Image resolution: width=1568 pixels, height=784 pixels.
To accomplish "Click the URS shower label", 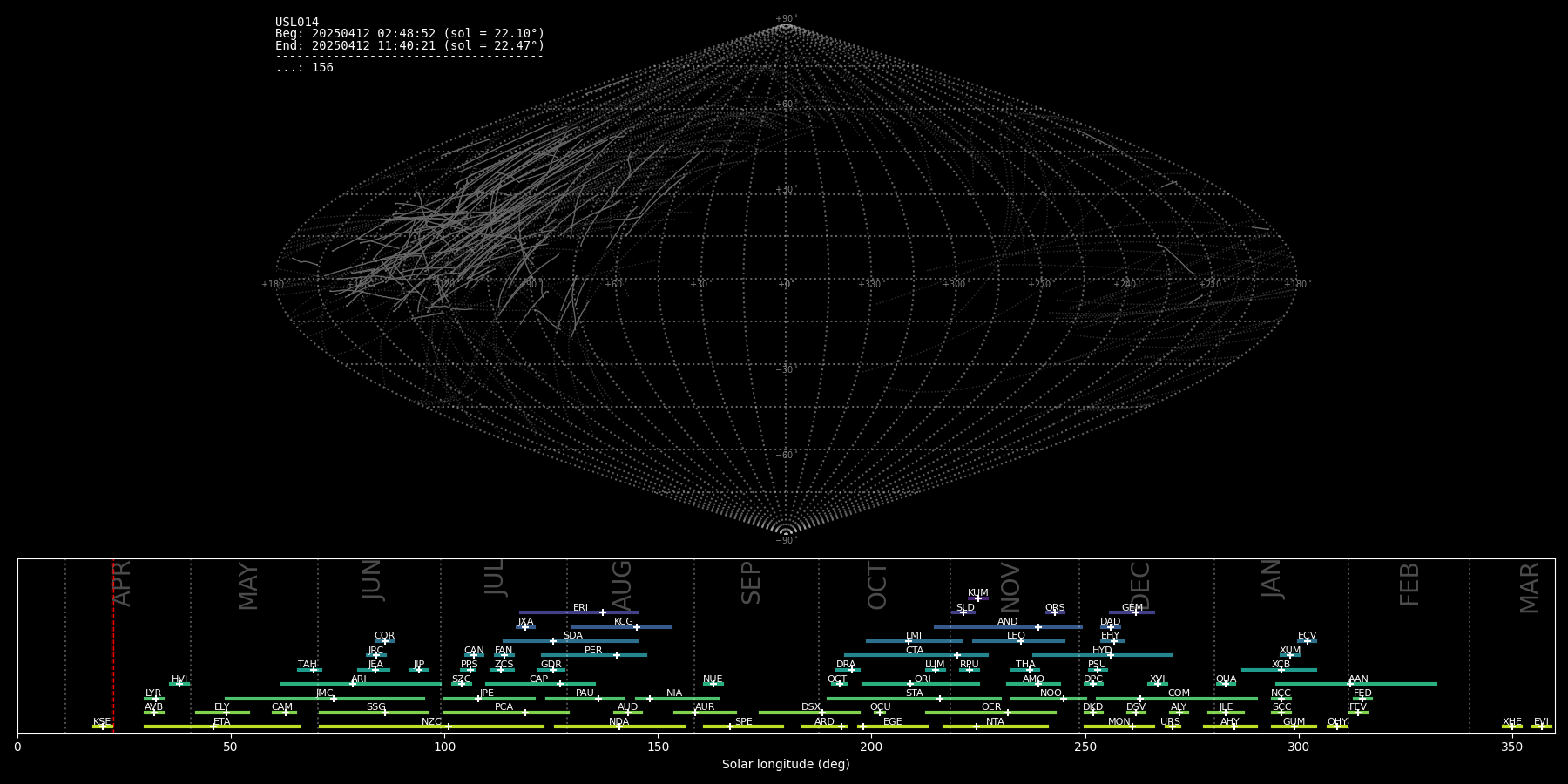I will click(x=1170, y=722).
